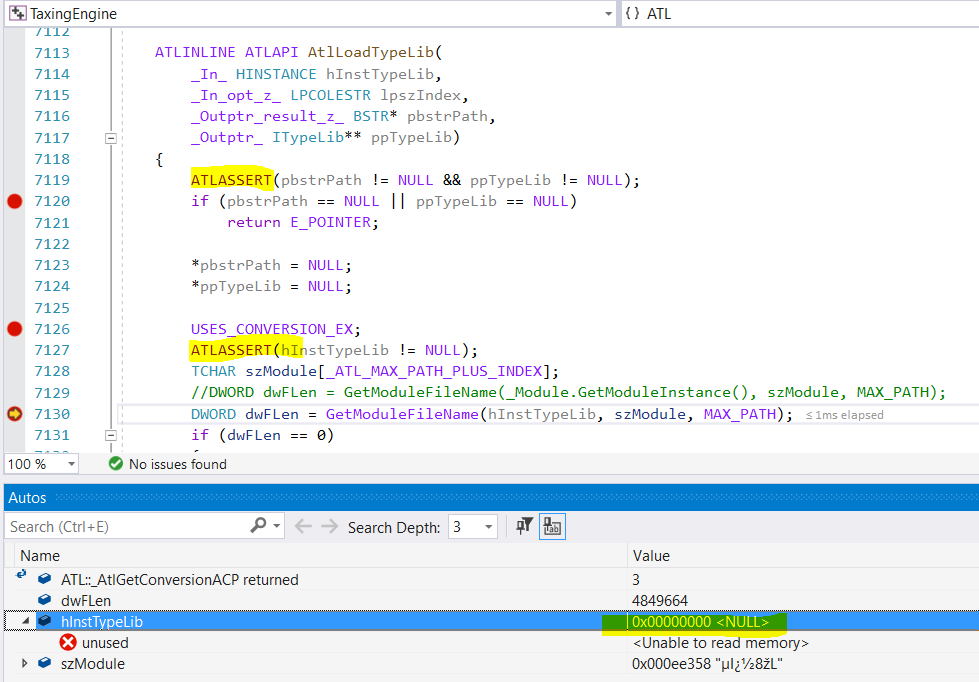979x682 pixels.
Task: Click AtlLoadTypeLib function name on line 7113
Action: click(371, 52)
